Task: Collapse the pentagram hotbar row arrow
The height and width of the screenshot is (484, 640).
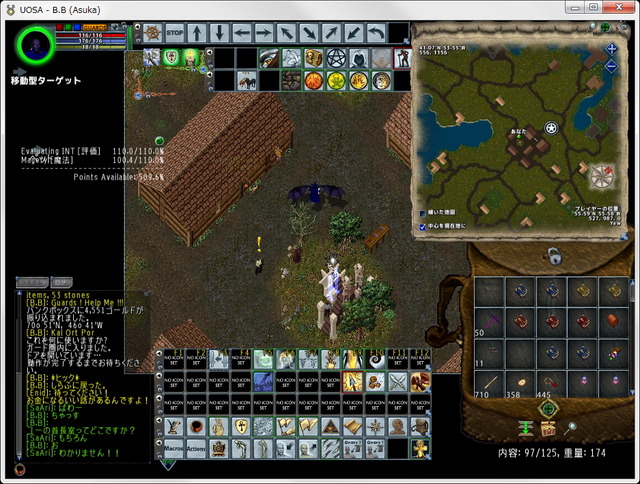Action: coord(209,53)
